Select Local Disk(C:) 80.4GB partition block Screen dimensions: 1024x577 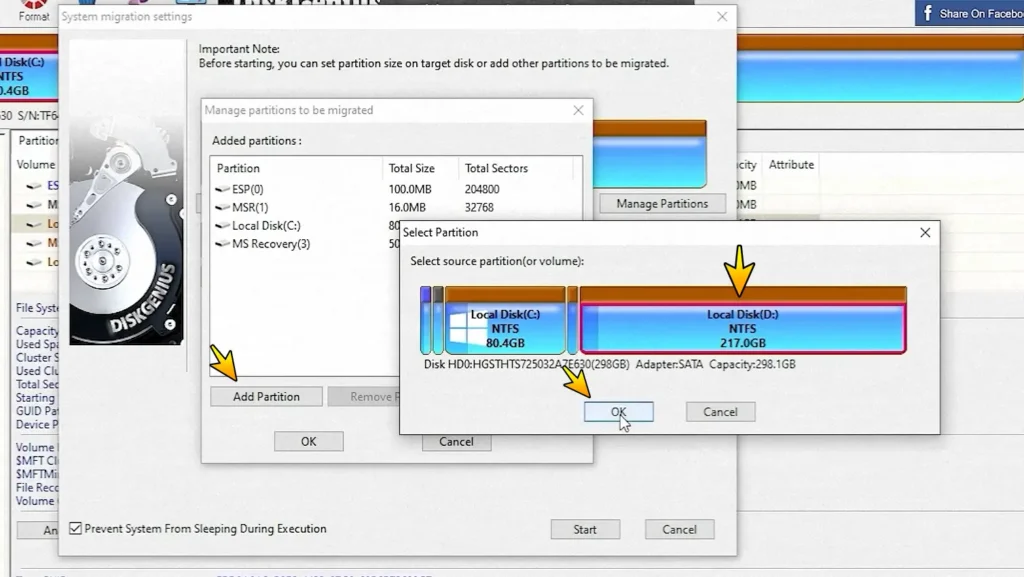tap(505, 320)
